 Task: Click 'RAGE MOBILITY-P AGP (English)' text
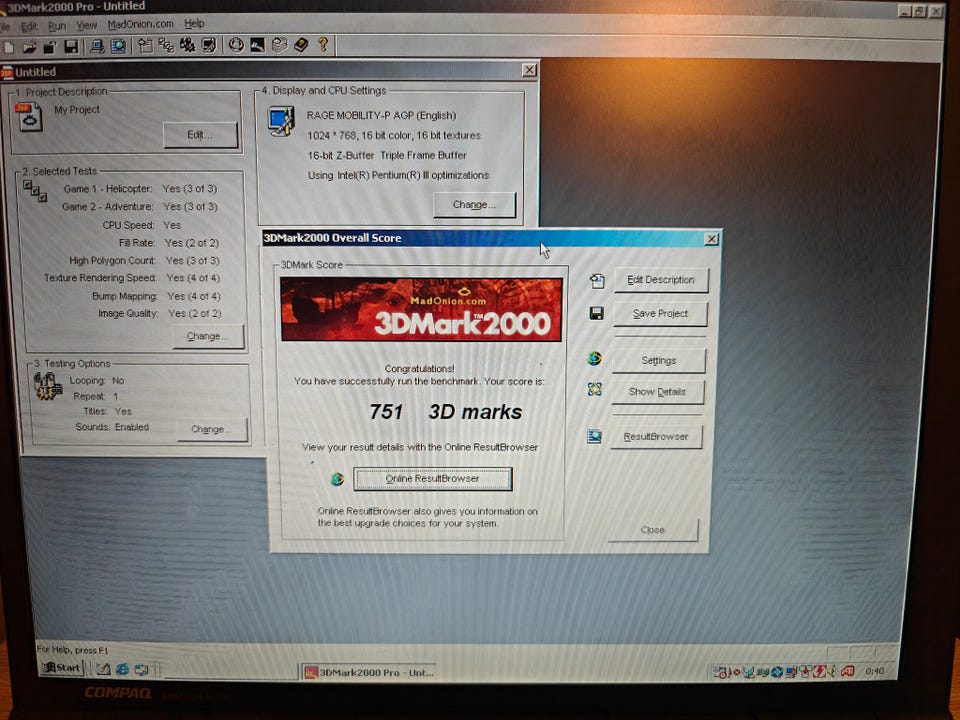pos(381,115)
